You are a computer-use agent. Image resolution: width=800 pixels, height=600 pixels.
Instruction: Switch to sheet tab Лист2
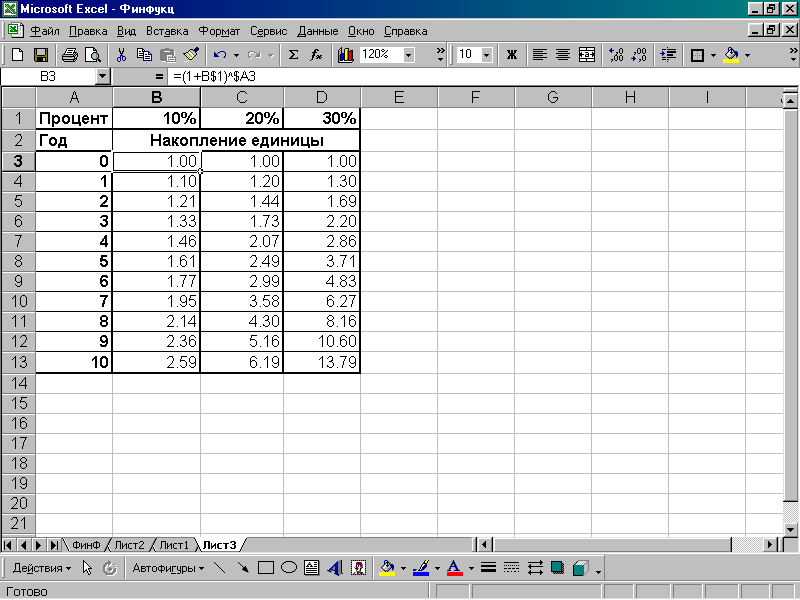pyautogui.click(x=129, y=545)
